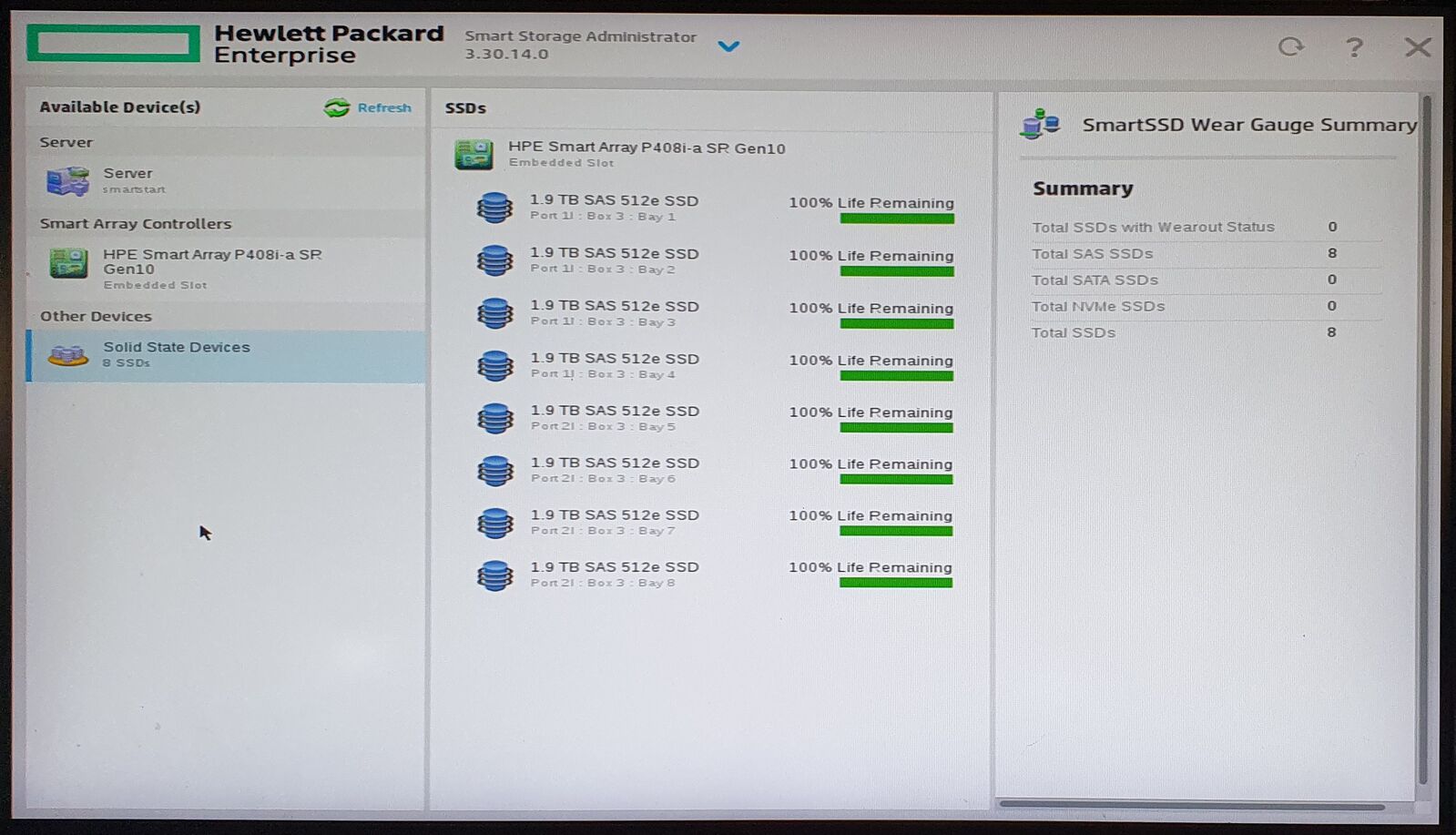
Task: Open help with the question mark icon
Action: click(x=1354, y=46)
